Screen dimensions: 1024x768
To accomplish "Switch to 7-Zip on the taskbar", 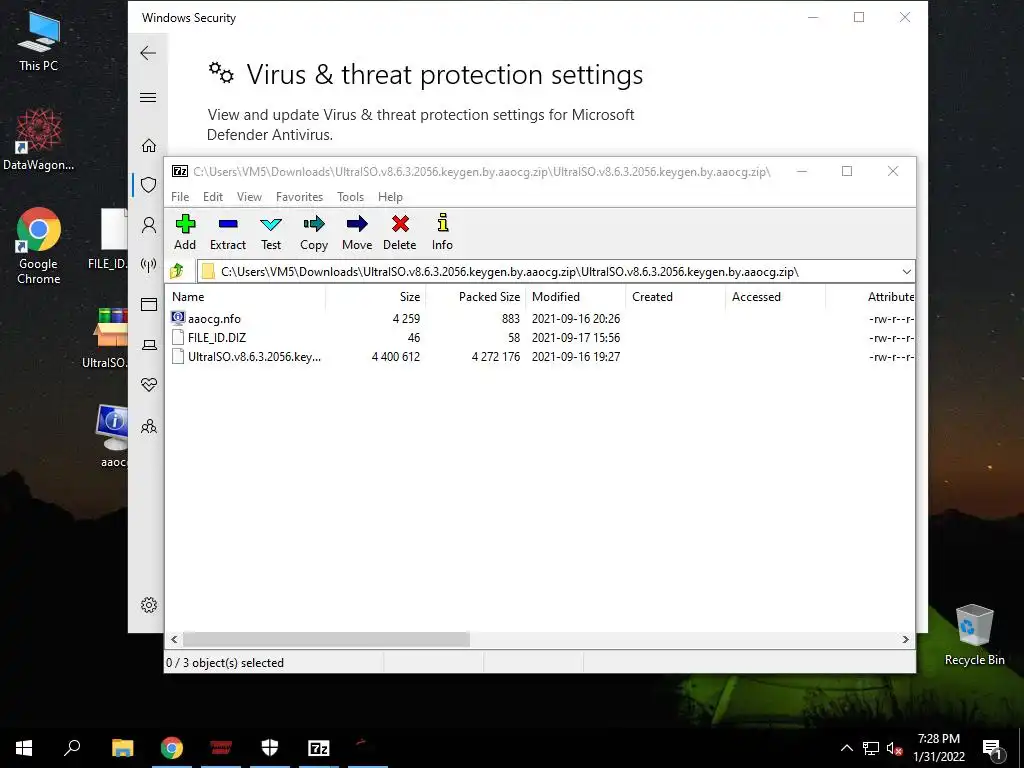I will (x=319, y=748).
